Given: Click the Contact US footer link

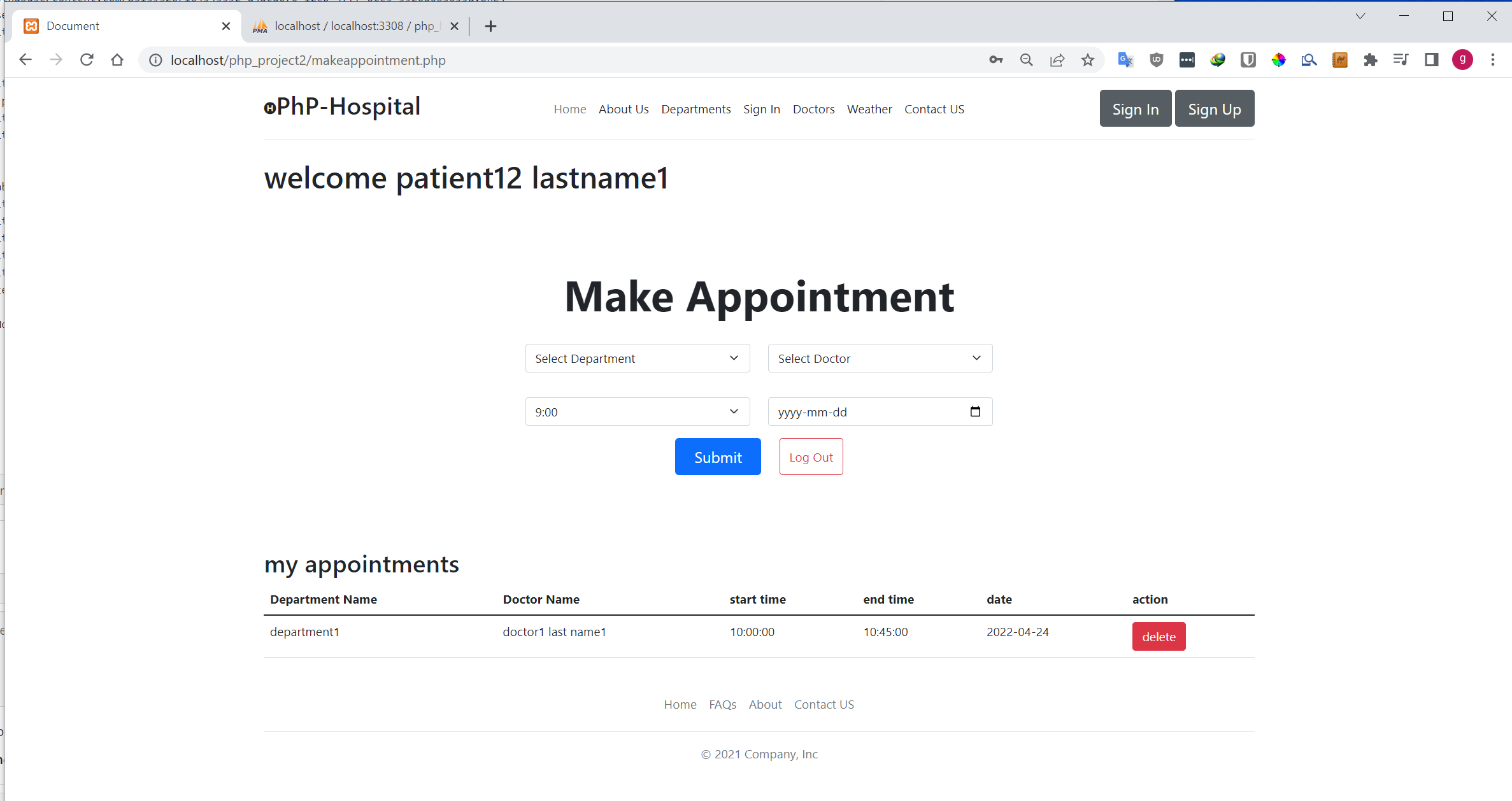Looking at the screenshot, I should coord(824,704).
